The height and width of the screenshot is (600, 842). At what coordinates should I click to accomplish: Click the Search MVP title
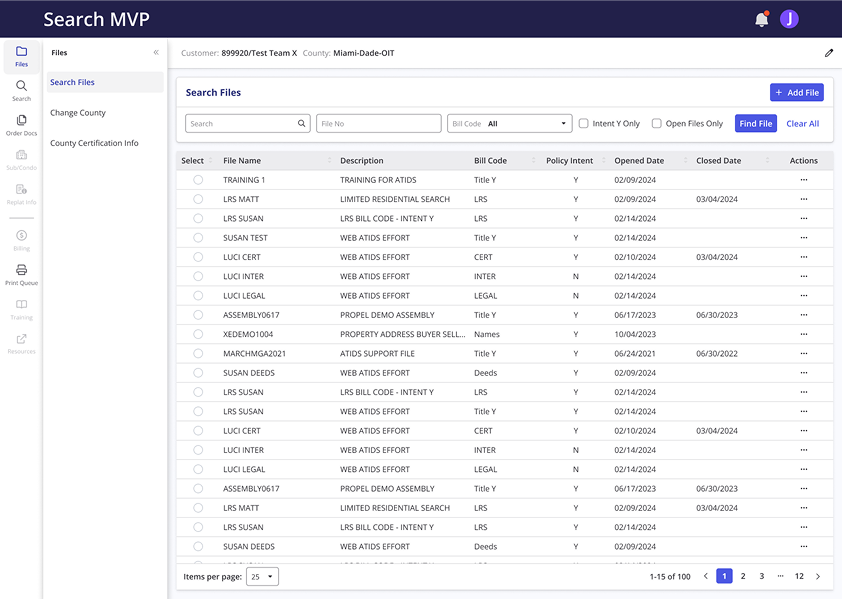(97, 19)
